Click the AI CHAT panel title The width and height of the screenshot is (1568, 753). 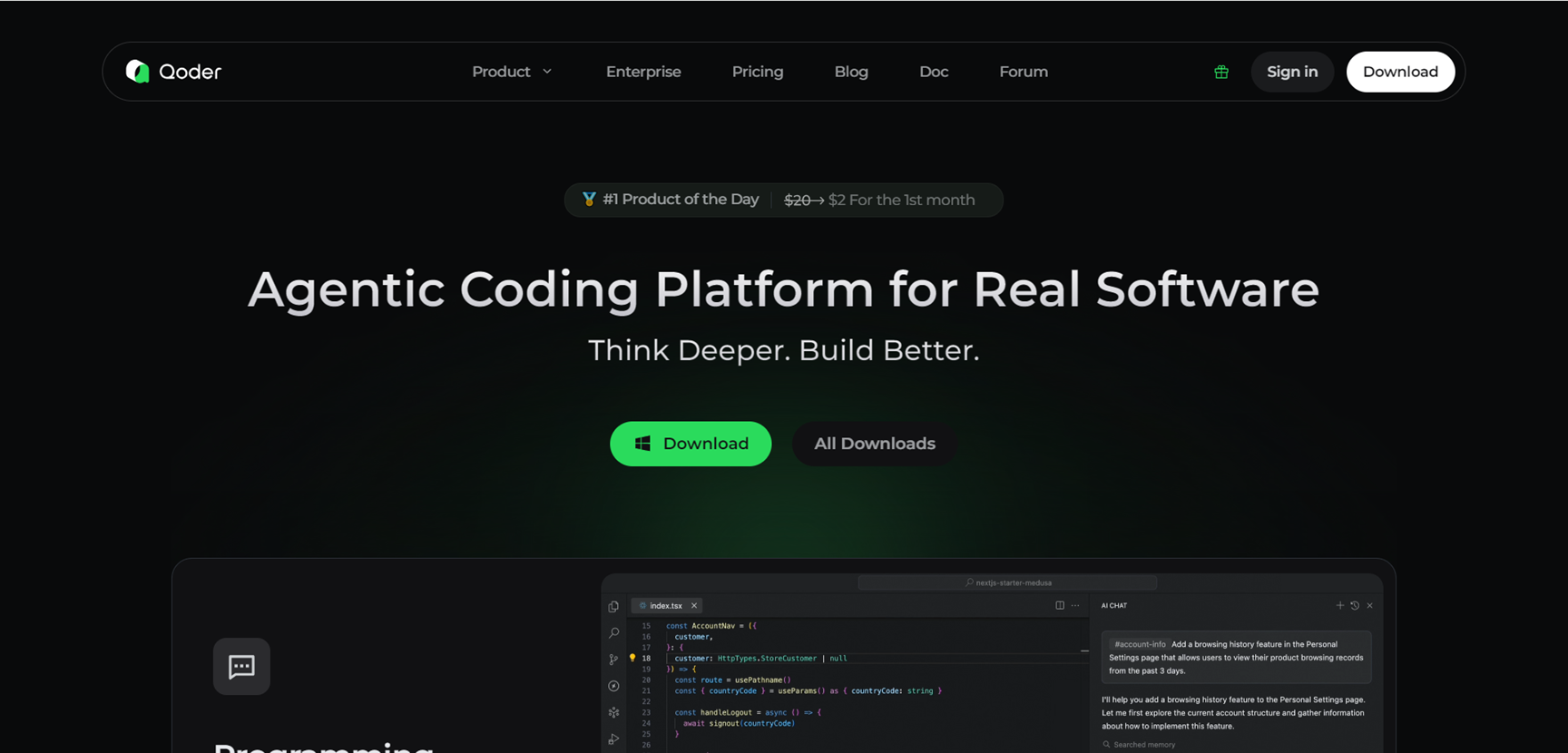coord(1114,605)
